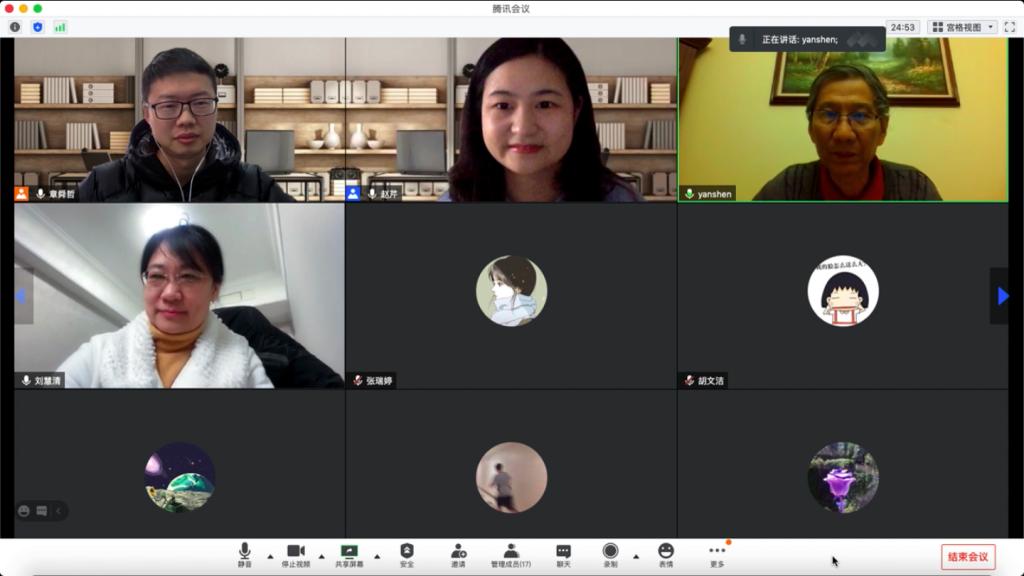The width and height of the screenshot is (1024, 576).
Task: Click the meeting info icon top-left
Action: point(15,27)
